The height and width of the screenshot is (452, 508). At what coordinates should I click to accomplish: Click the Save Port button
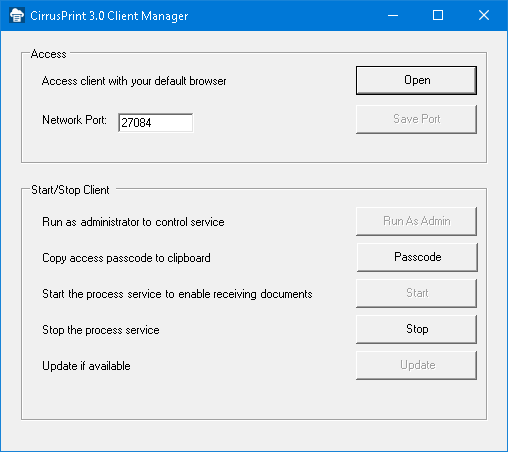point(416,119)
